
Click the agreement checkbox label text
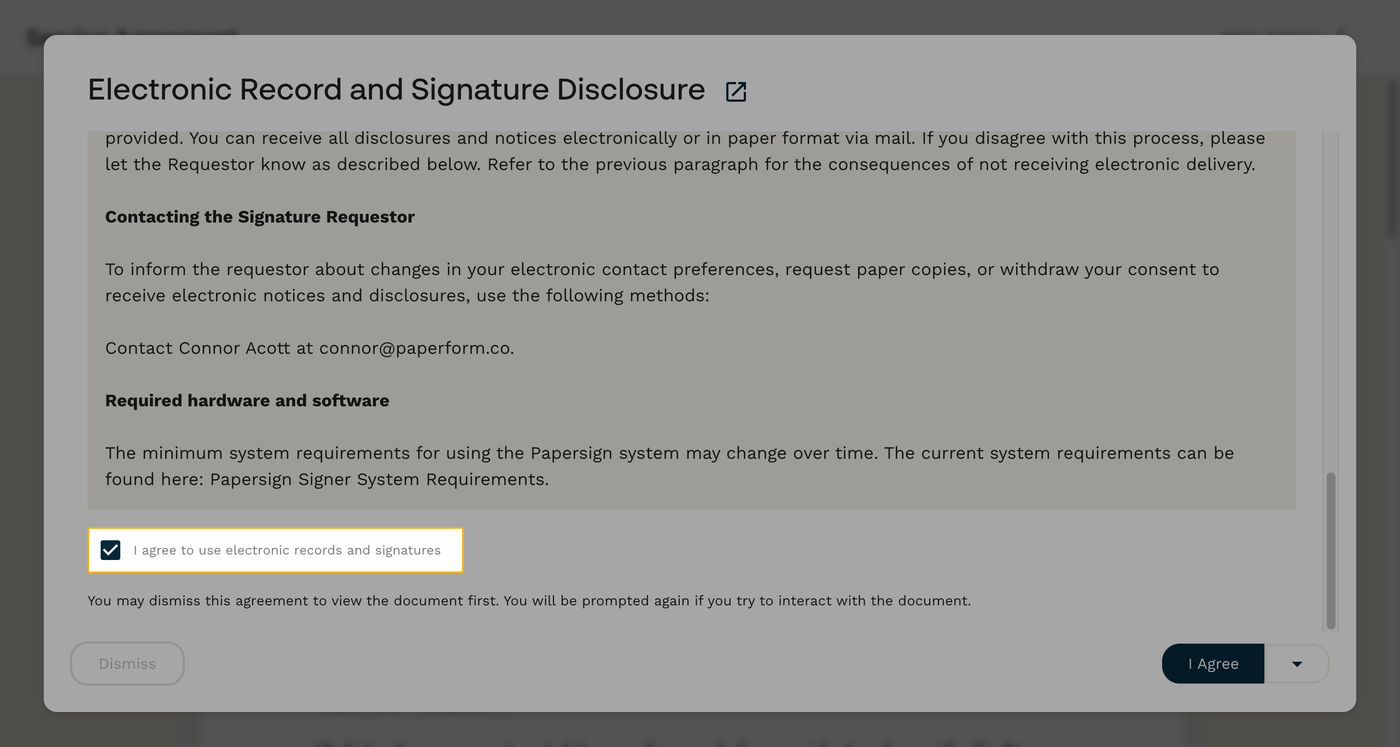[287, 549]
